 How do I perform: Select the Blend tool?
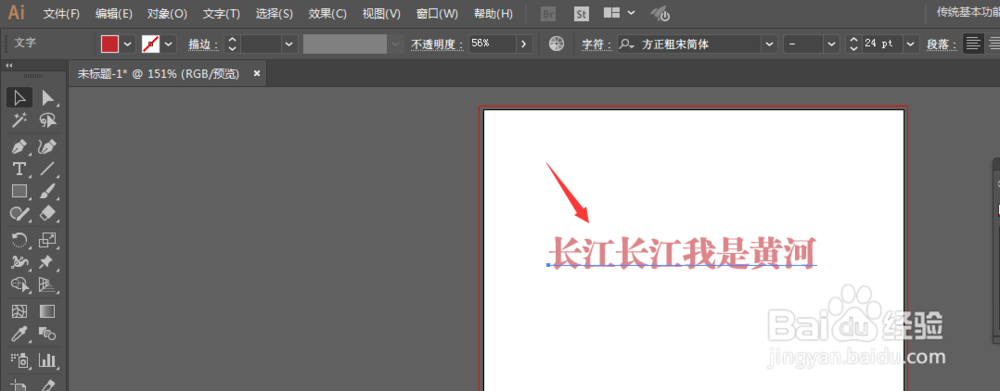pyautogui.click(x=48, y=333)
